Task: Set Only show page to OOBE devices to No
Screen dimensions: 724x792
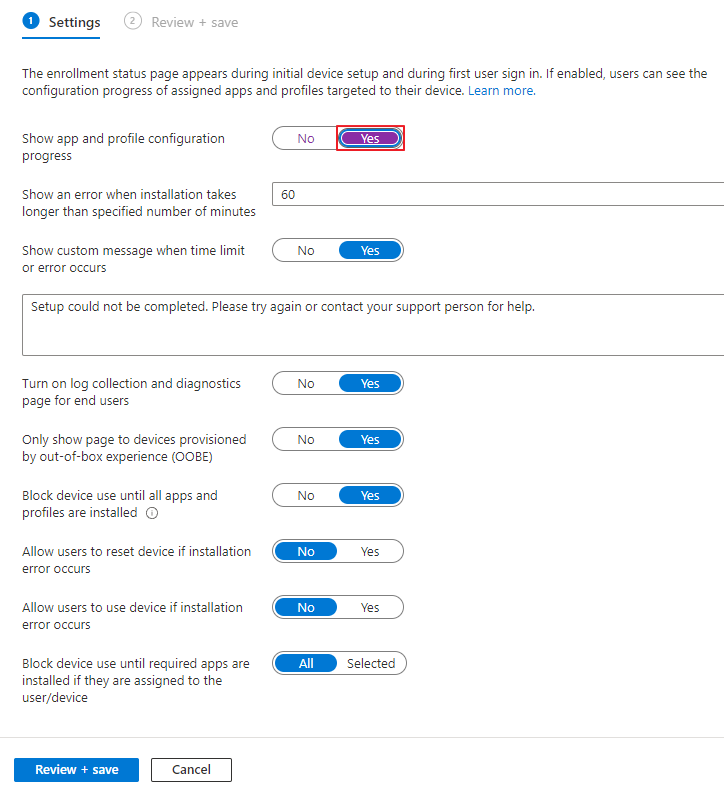Action: pyautogui.click(x=306, y=439)
